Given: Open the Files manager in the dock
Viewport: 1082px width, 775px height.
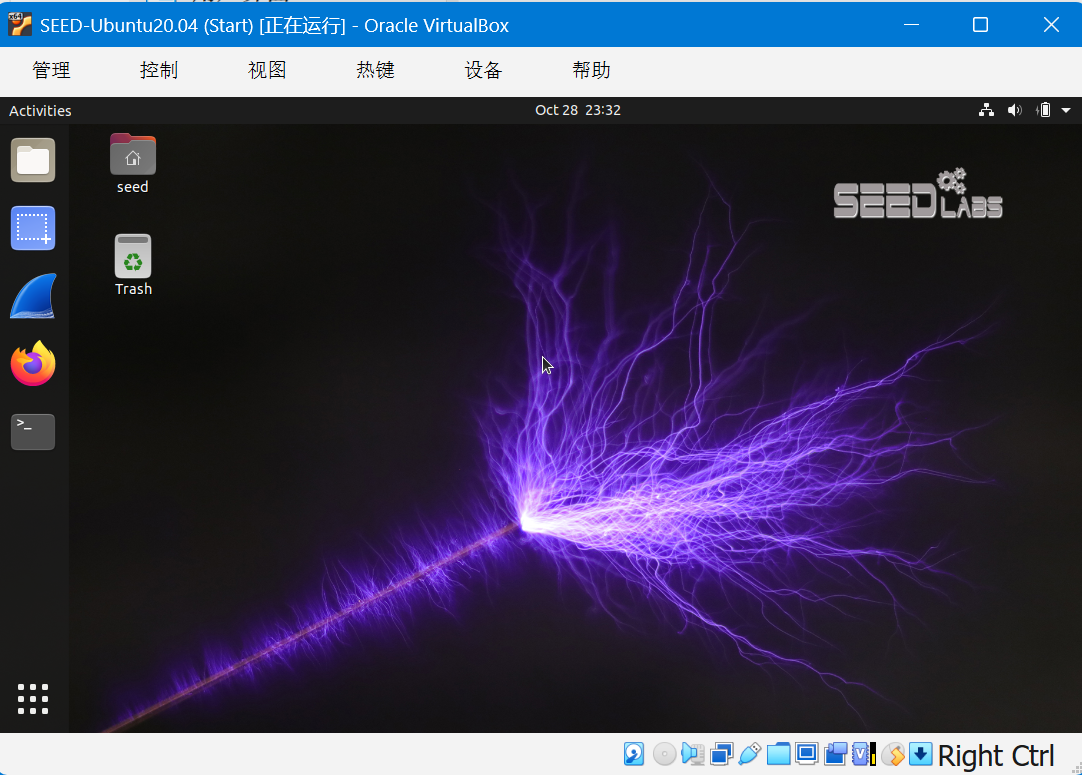Looking at the screenshot, I should click(x=33, y=160).
